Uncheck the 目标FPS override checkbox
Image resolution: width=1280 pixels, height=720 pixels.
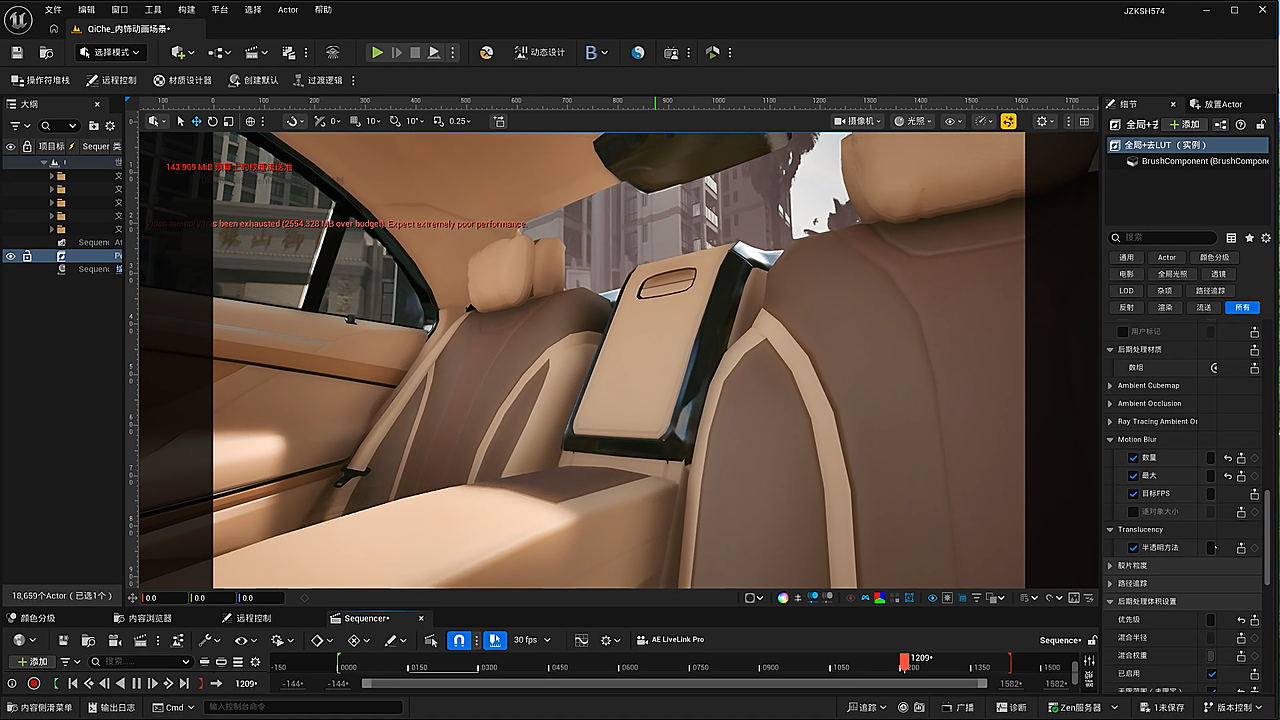1133,494
